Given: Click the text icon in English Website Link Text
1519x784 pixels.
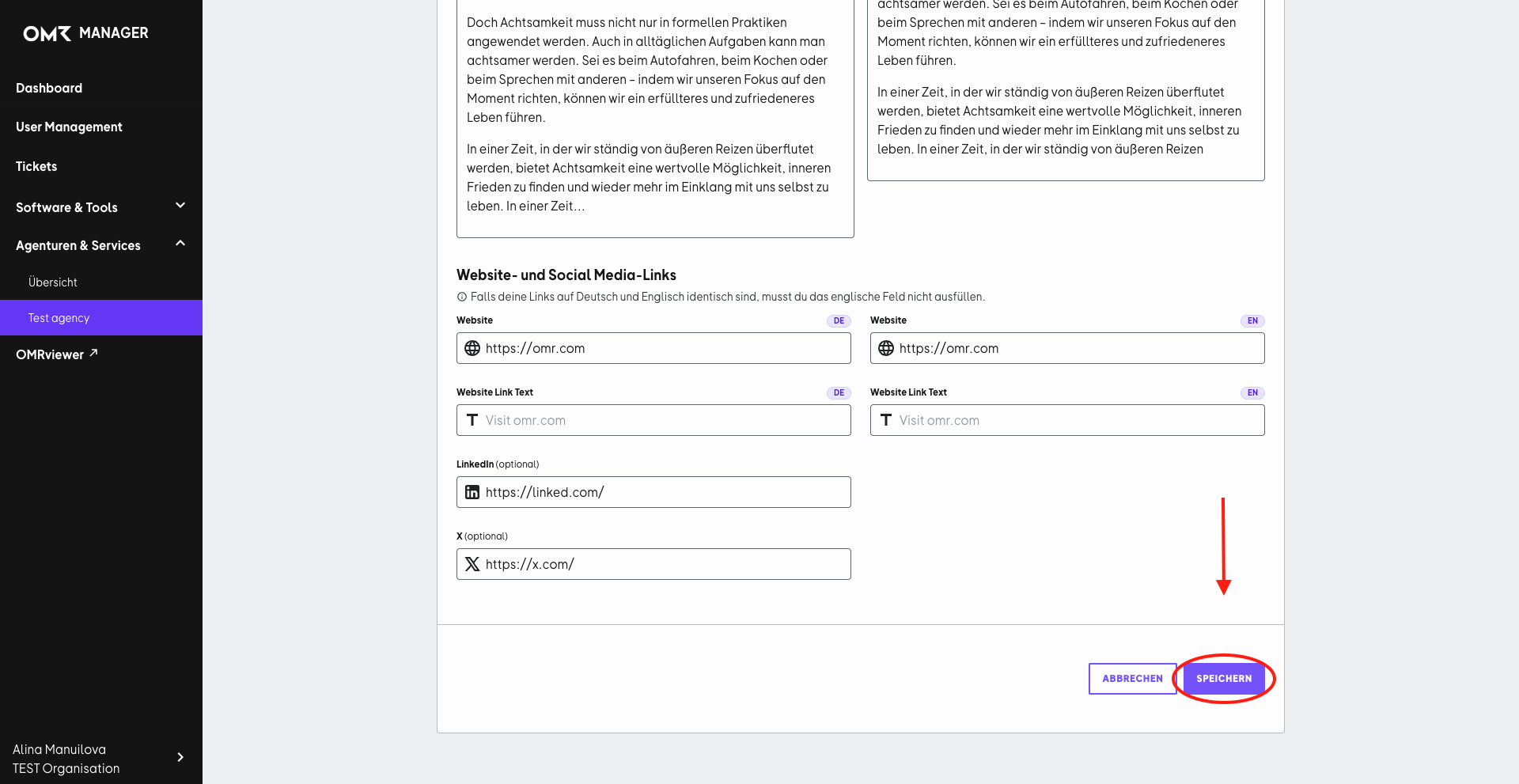Looking at the screenshot, I should [886, 420].
